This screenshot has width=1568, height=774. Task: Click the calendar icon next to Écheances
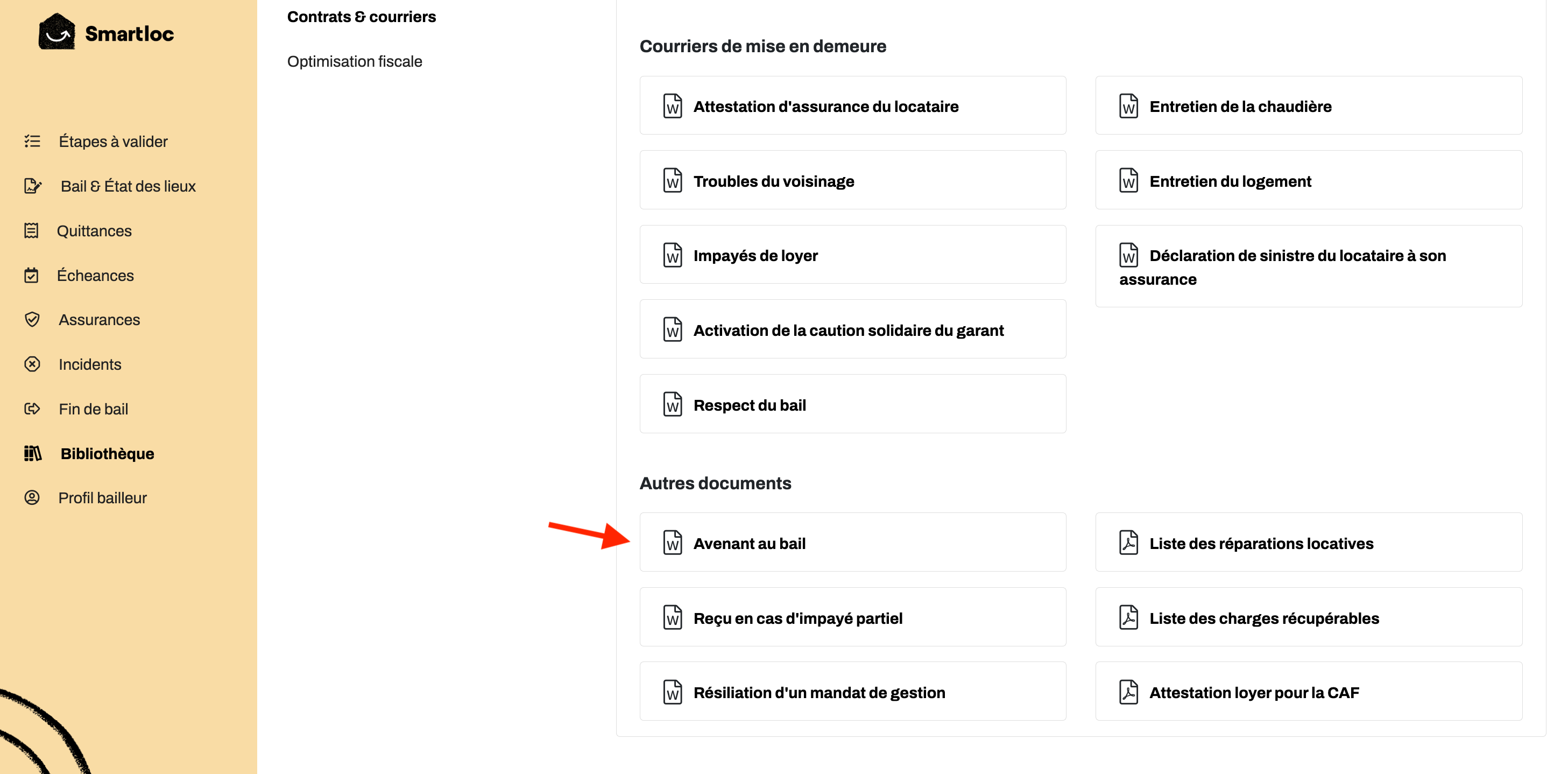click(x=31, y=275)
